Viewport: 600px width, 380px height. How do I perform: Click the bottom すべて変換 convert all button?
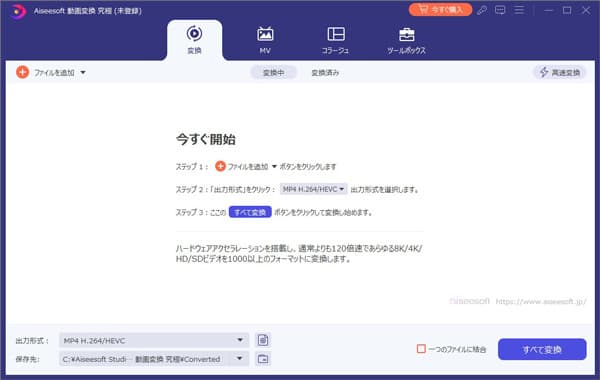542,349
